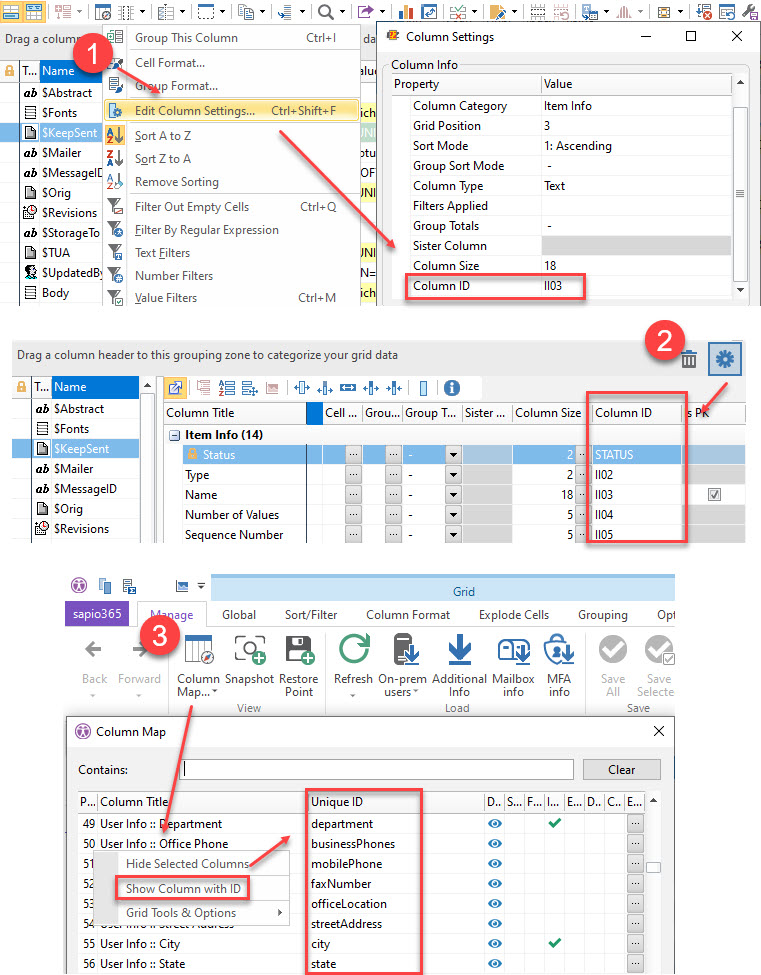
Task: Toggle visibility eye for state row
Action: point(494,964)
